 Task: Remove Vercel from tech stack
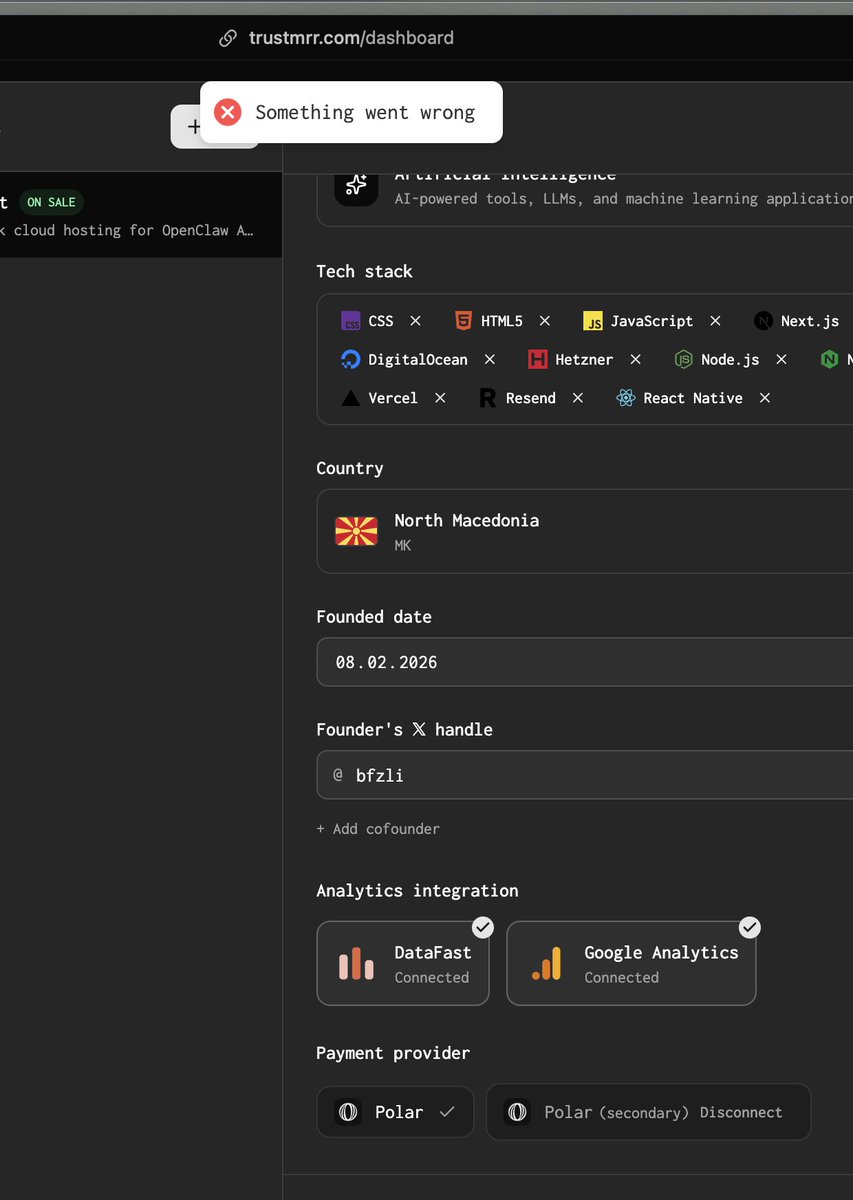coord(440,398)
